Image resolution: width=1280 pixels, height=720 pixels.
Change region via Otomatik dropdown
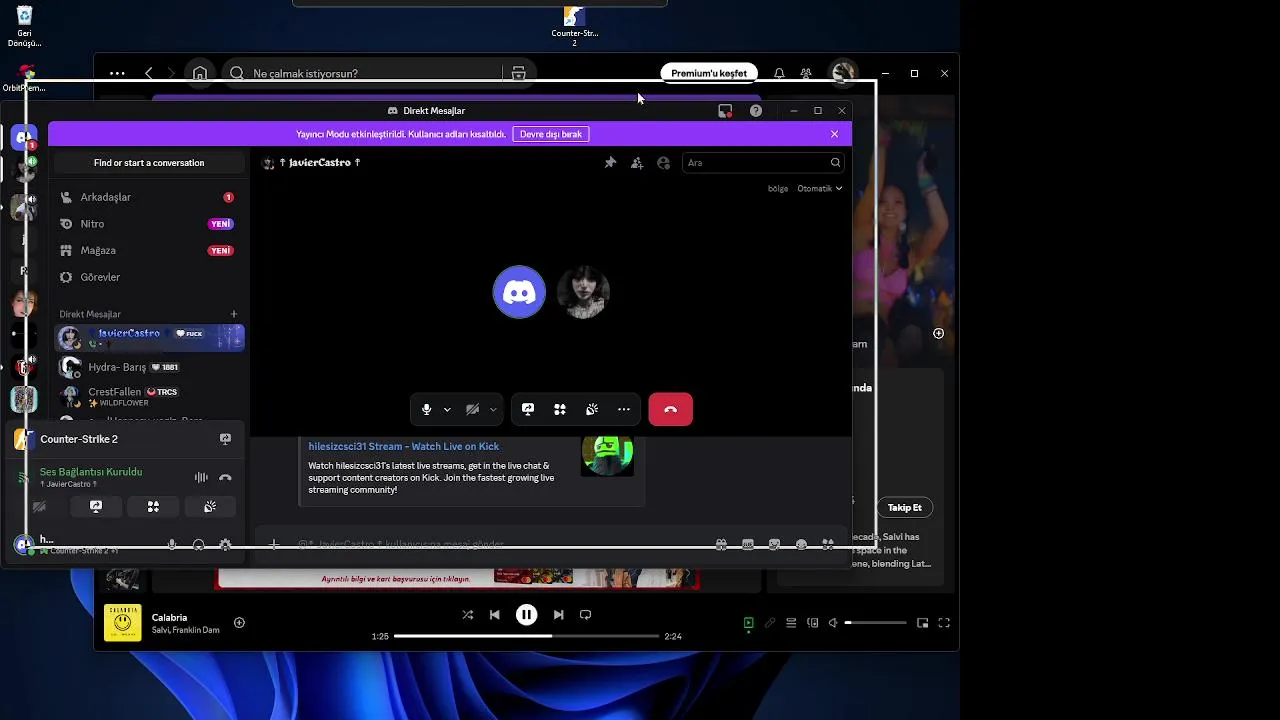point(820,188)
